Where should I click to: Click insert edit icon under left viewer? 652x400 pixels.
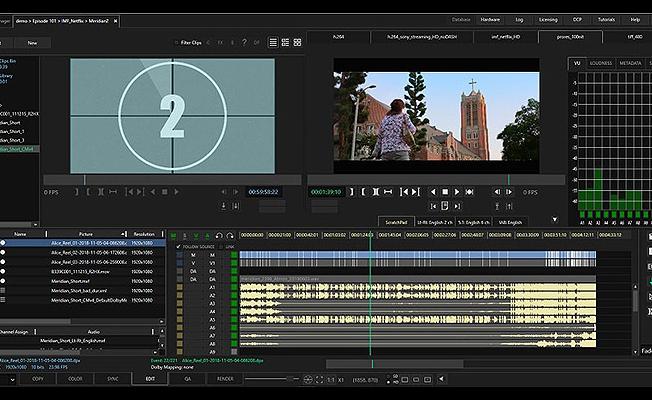click(224, 206)
